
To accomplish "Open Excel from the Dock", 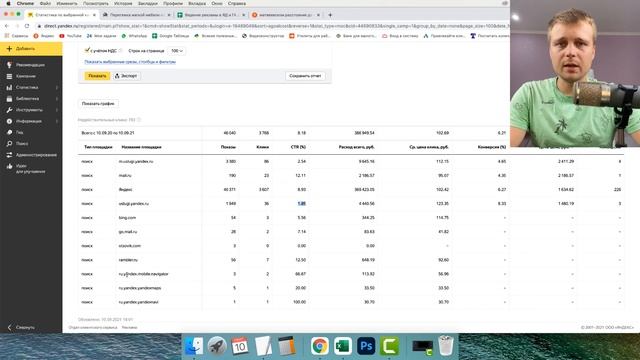I will 343,346.
